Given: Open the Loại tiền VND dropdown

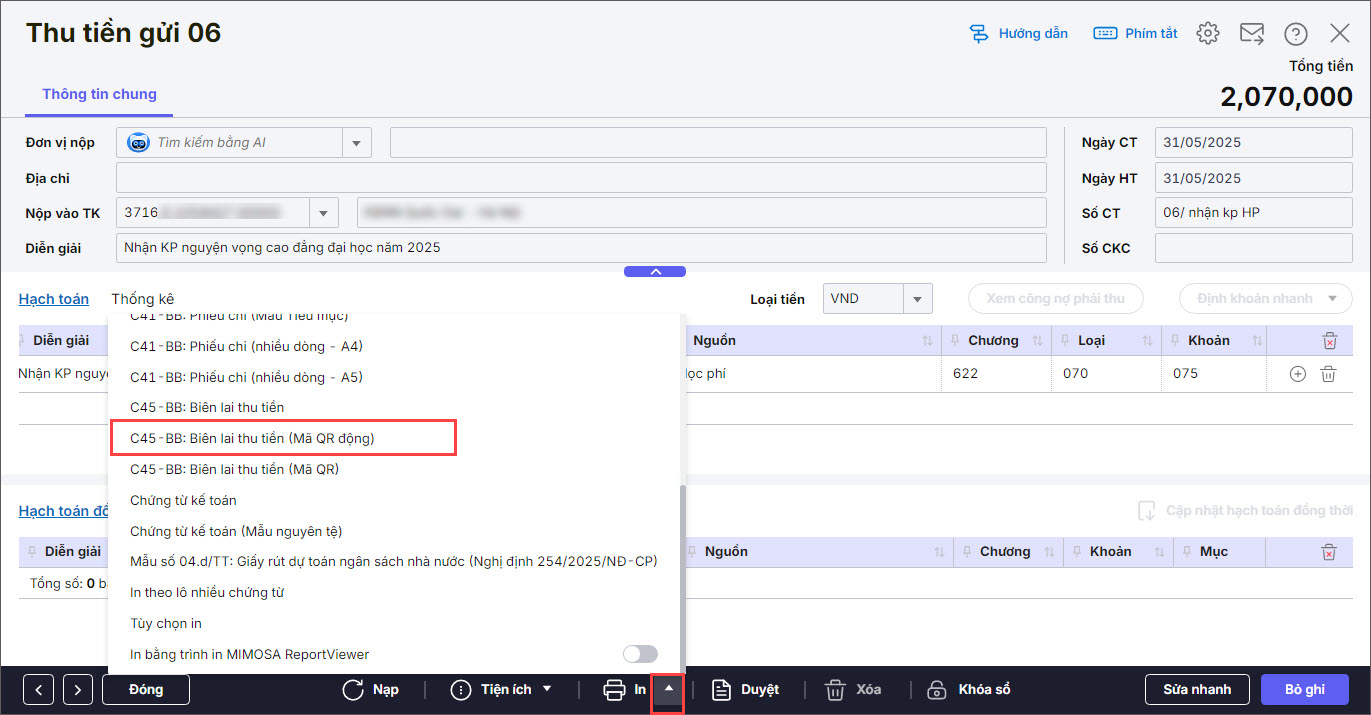Looking at the screenshot, I should [918, 298].
